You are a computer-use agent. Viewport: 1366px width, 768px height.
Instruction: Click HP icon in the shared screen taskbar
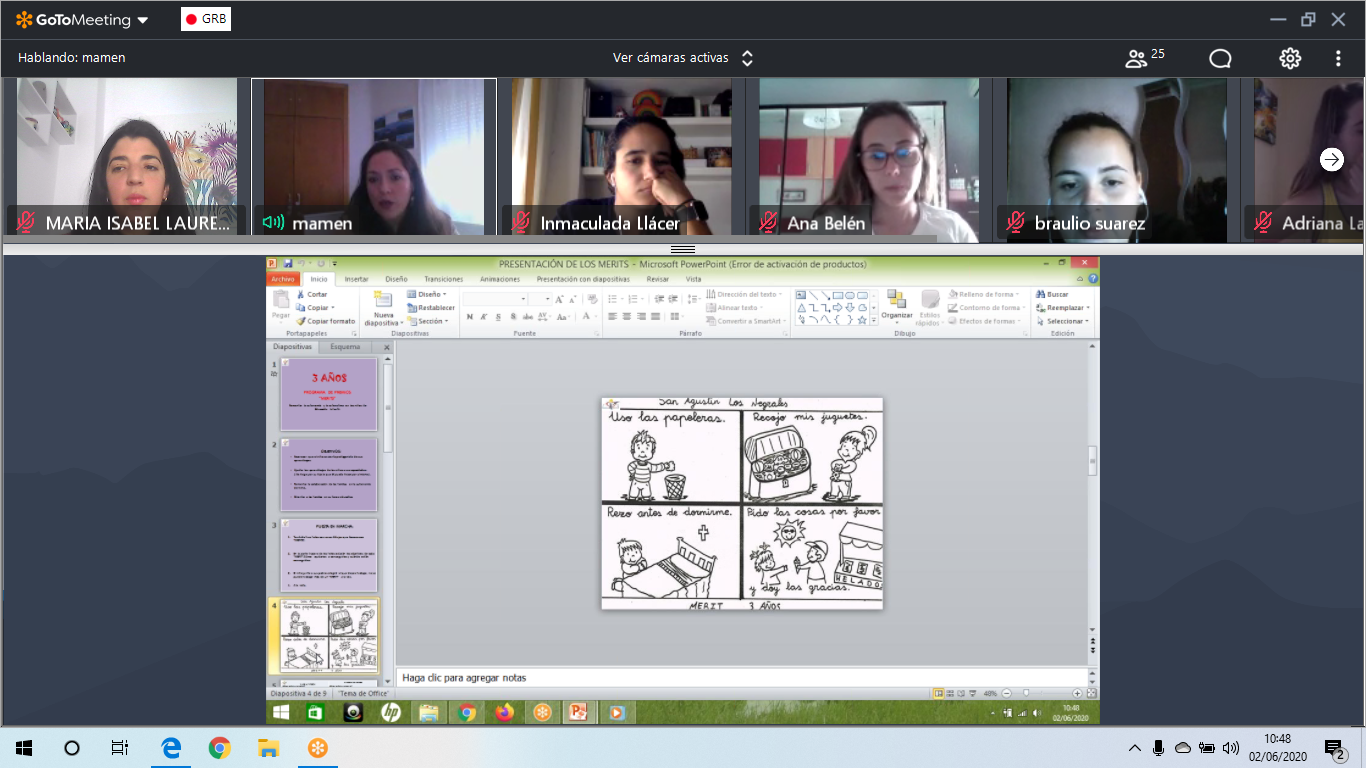(x=391, y=713)
